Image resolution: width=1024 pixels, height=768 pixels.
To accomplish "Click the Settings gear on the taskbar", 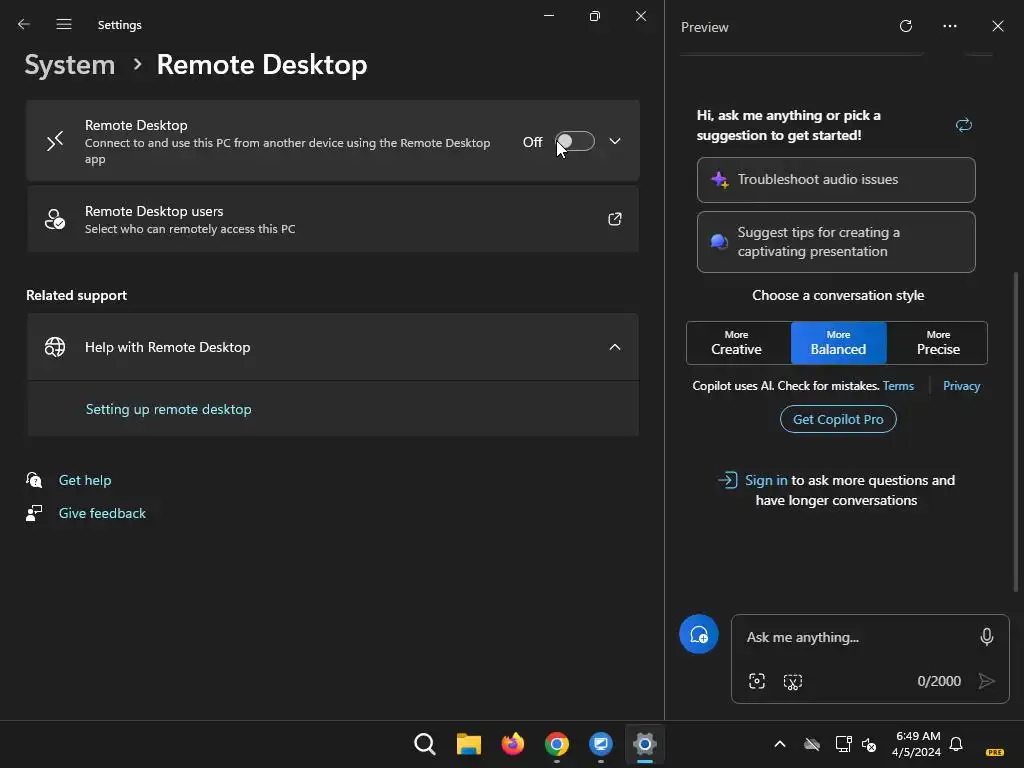I will click(645, 744).
